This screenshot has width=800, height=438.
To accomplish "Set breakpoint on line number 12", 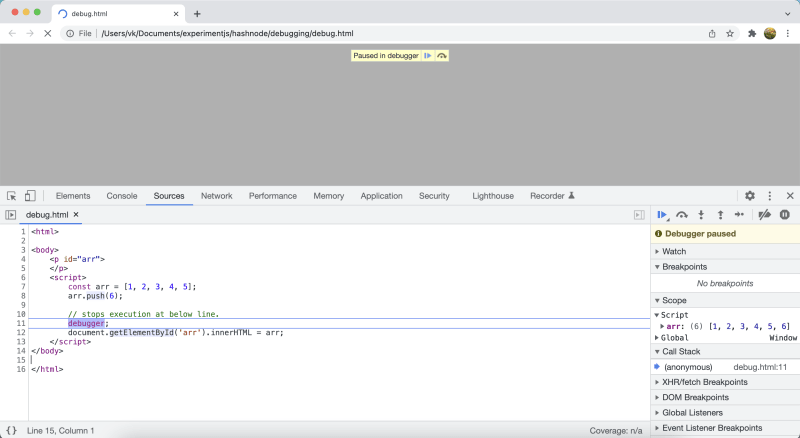I will tap(21, 332).
